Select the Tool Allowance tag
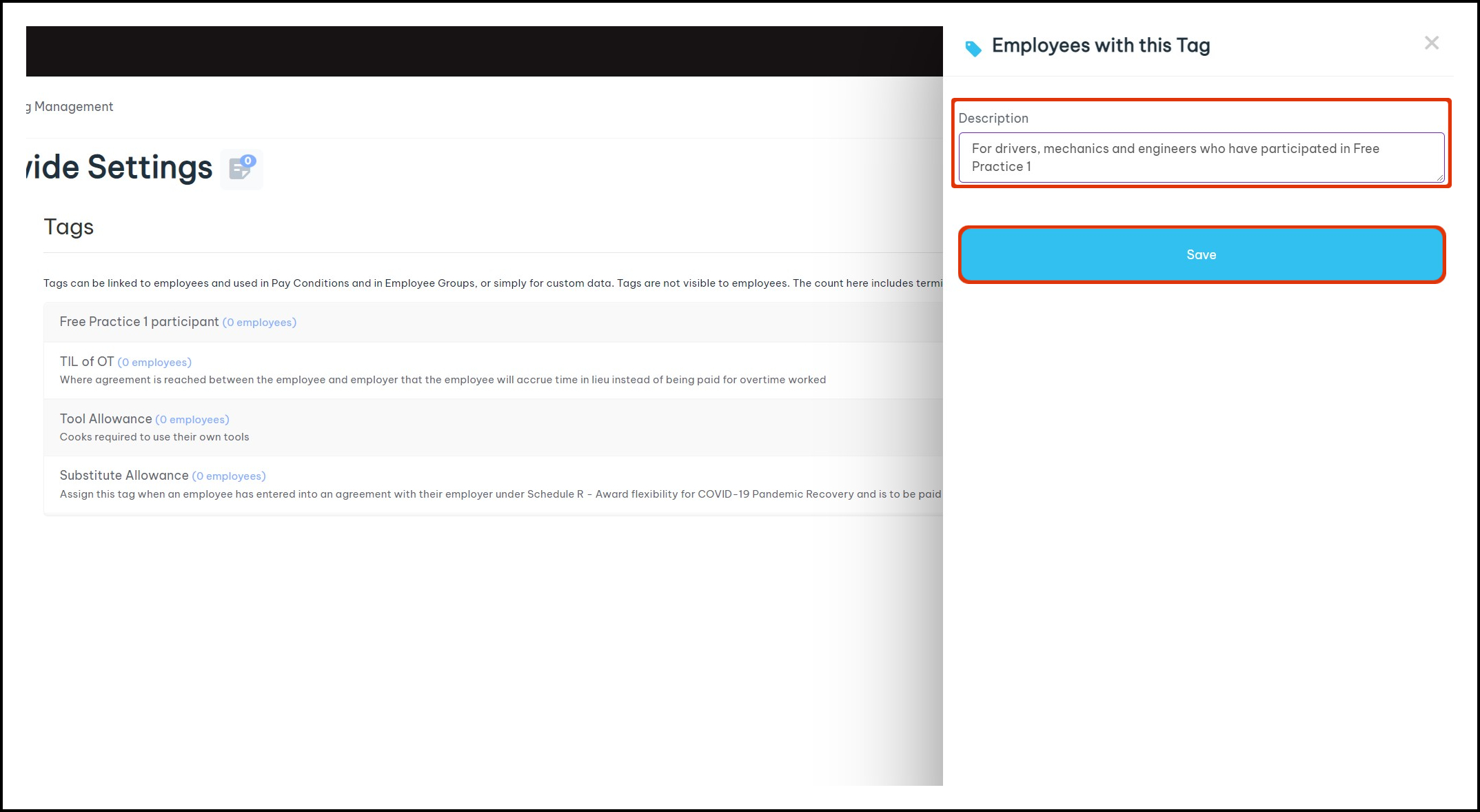The height and width of the screenshot is (812, 1480). point(105,419)
